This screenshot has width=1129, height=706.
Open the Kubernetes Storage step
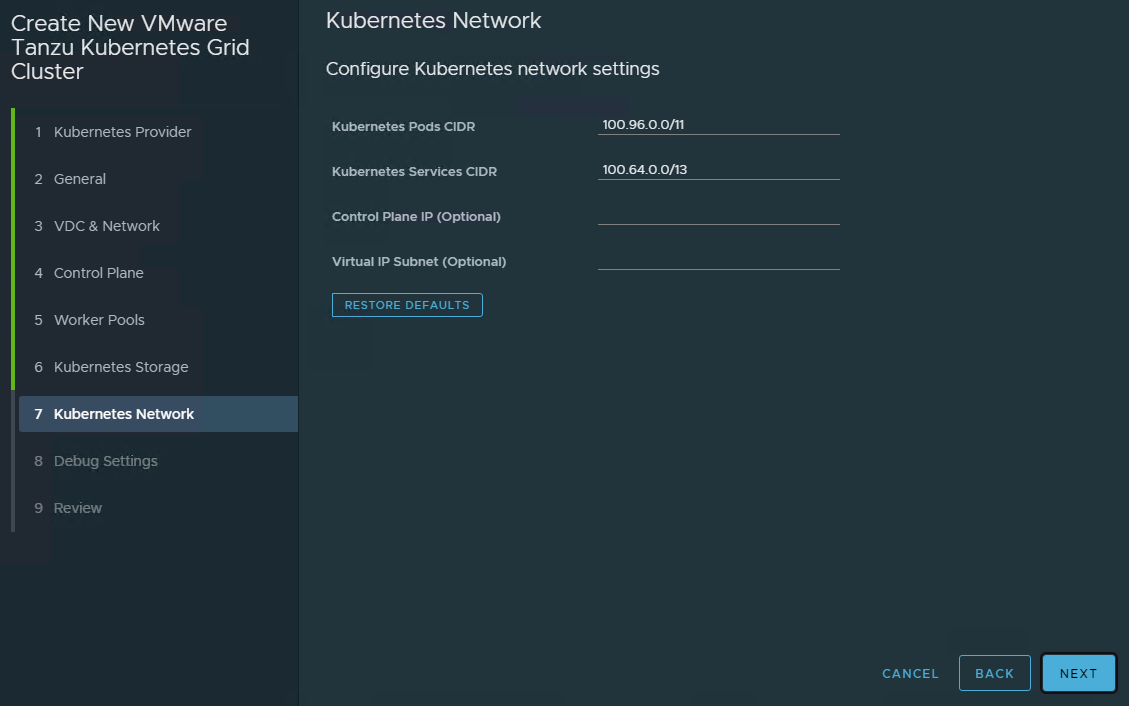[121, 367]
